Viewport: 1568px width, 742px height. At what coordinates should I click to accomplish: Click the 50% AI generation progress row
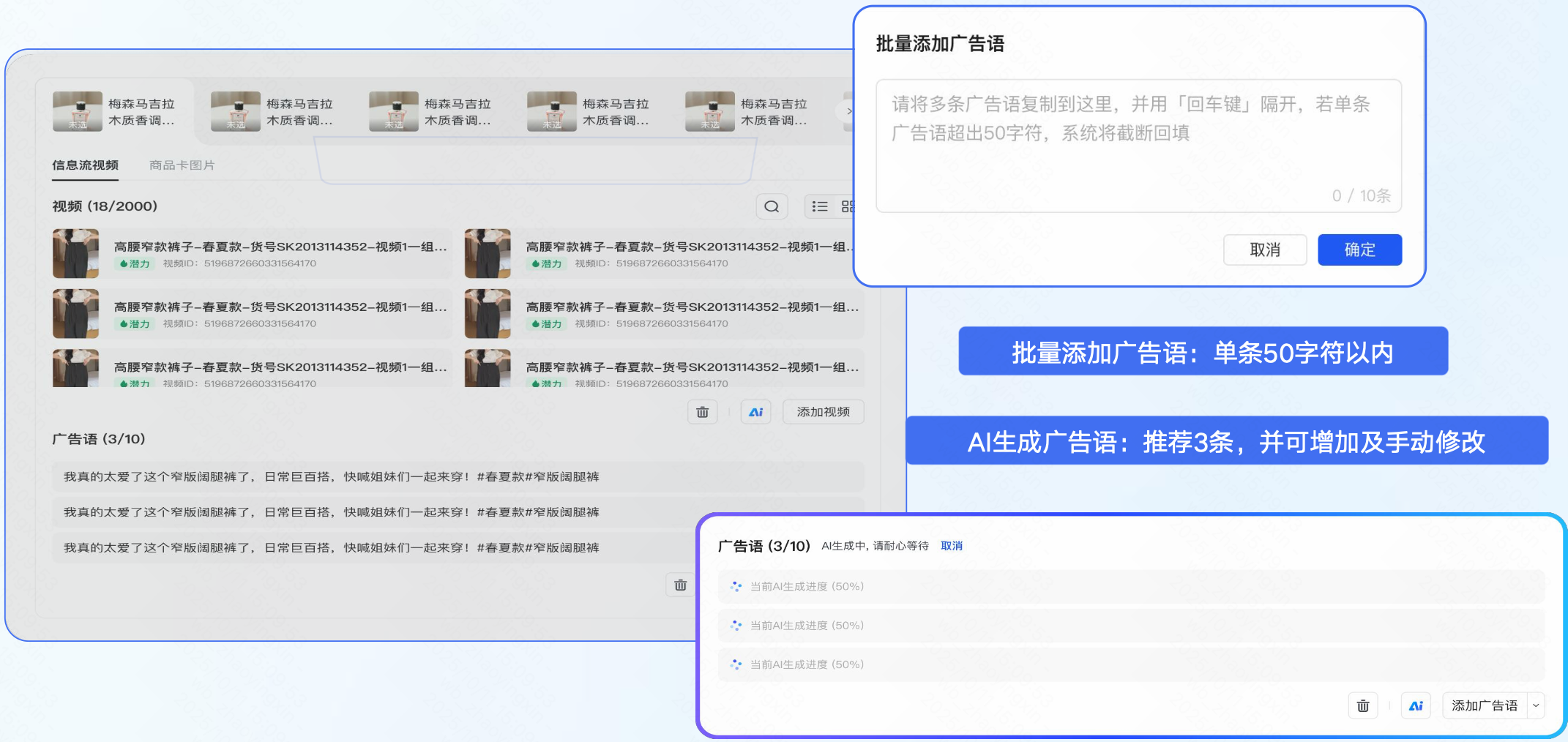pyautogui.click(x=805, y=585)
